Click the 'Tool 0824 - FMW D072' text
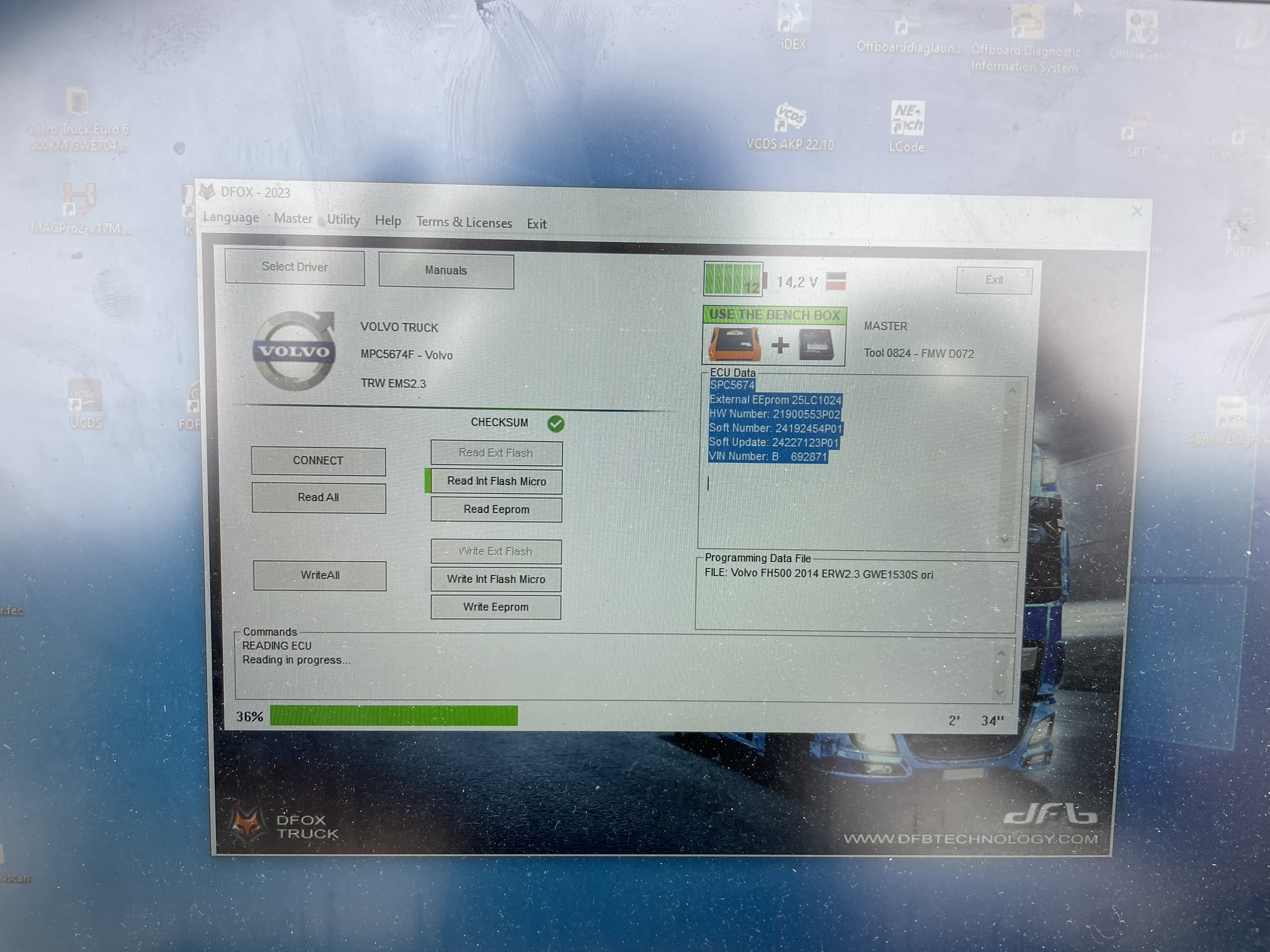This screenshot has width=1270, height=952. tap(919, 353)
